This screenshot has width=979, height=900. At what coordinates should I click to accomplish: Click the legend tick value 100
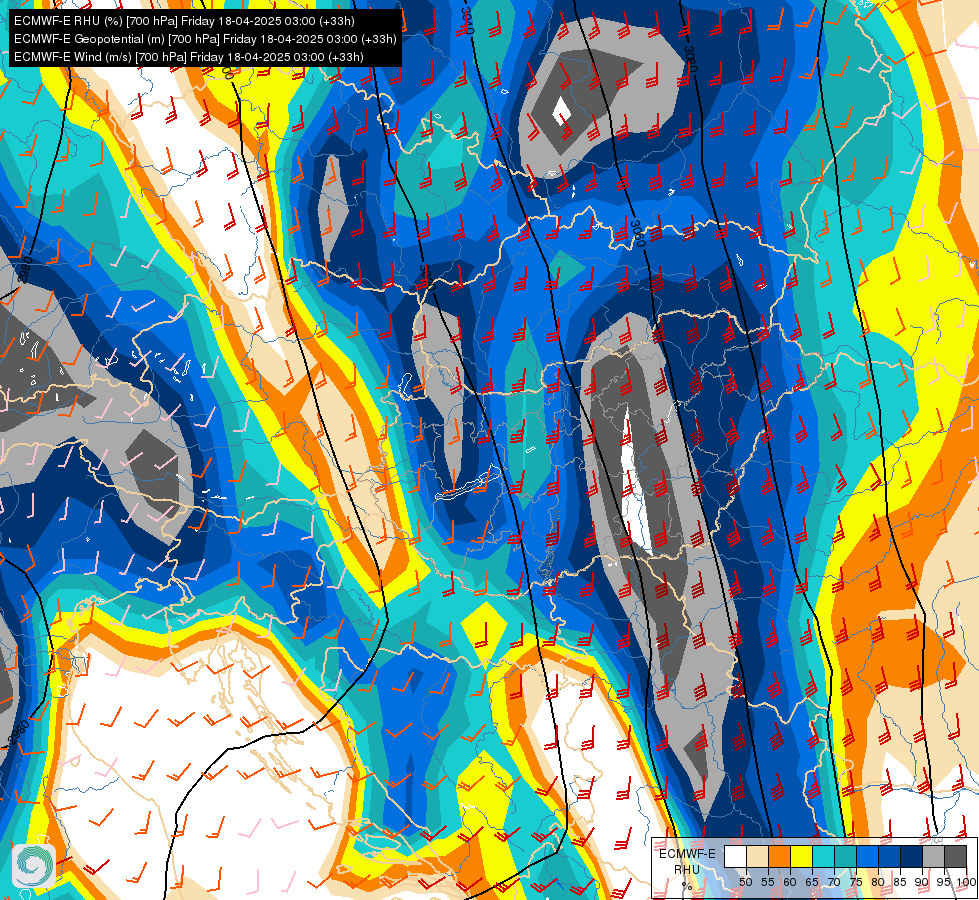click(966, 882)
